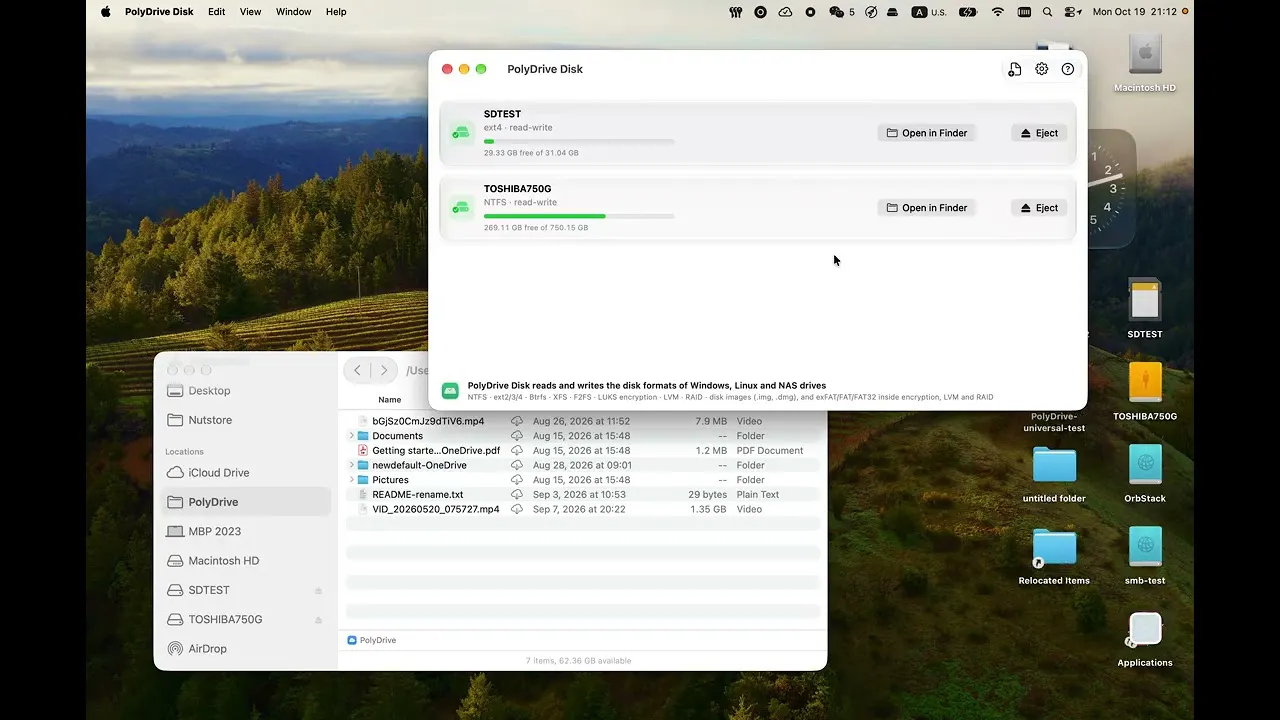Expand the Documents folder in Finder
The width and height of the screenshot is (1280, 720).
(x=351, y=436)
